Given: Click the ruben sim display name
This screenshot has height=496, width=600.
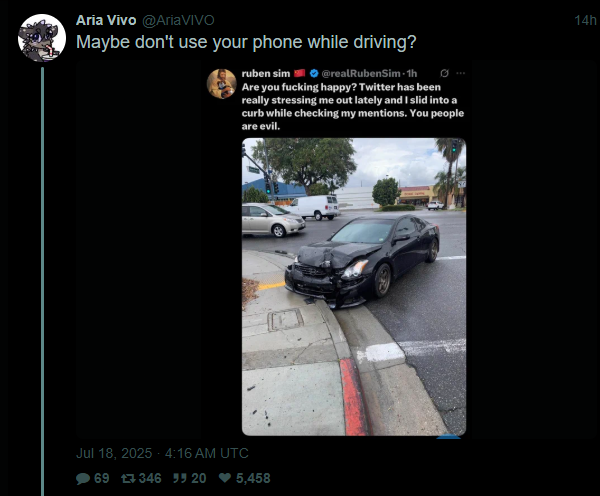Looking at the screenshot, I should click(x=266, y=73).
